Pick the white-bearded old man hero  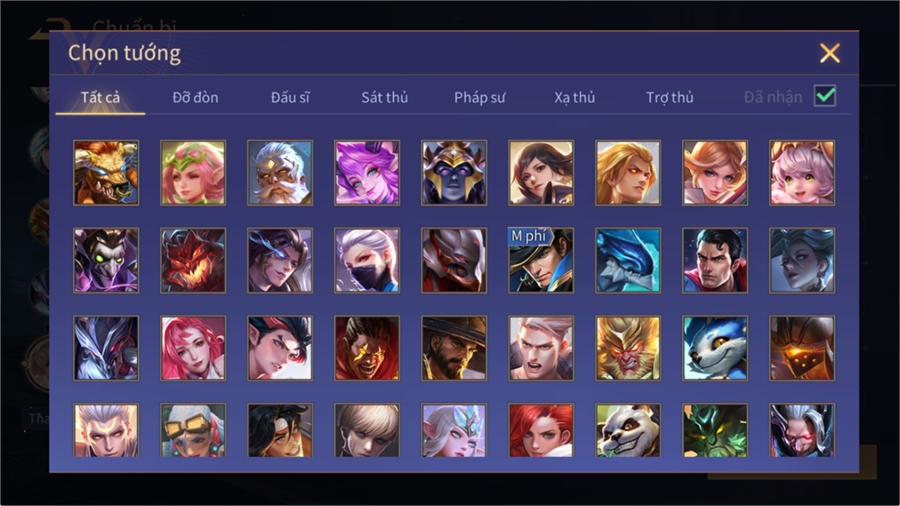pyautogui.click(x=280, y=173)
